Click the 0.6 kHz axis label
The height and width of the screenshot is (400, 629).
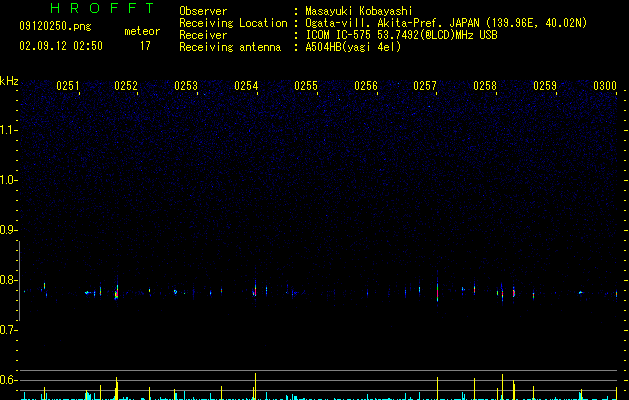pyautogui.click(x=9, y=380)
